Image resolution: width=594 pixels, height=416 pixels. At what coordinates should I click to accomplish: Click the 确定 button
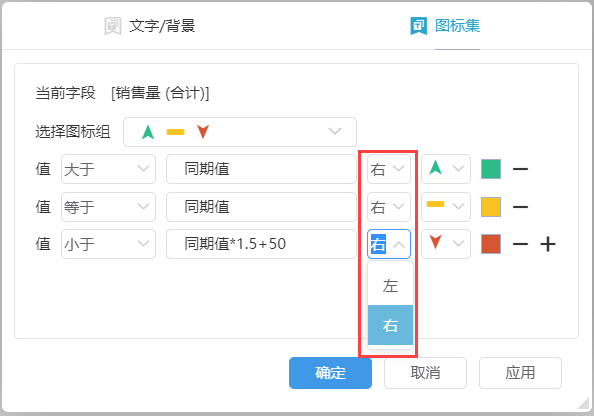click(x=330, y=373)
